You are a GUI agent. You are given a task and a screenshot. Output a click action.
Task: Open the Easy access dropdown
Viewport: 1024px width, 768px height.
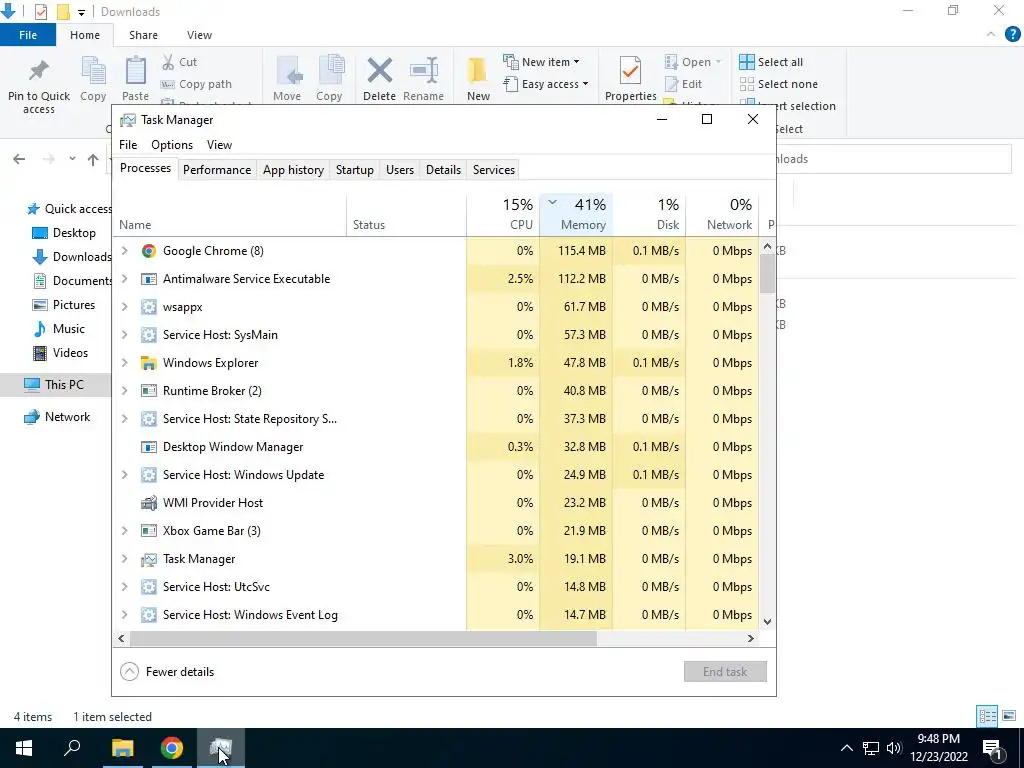(545, 84)
